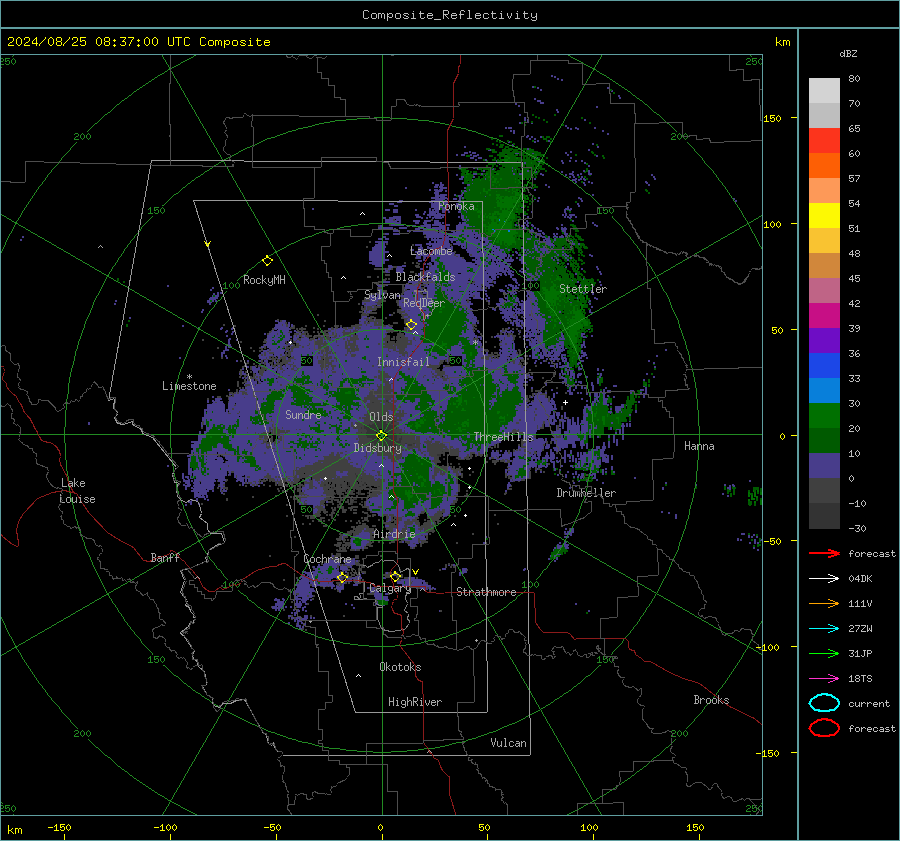This screenshot has height=841, width=900.
Task: Click the orange 111V arrow in legend
Action: click(824, 603)
